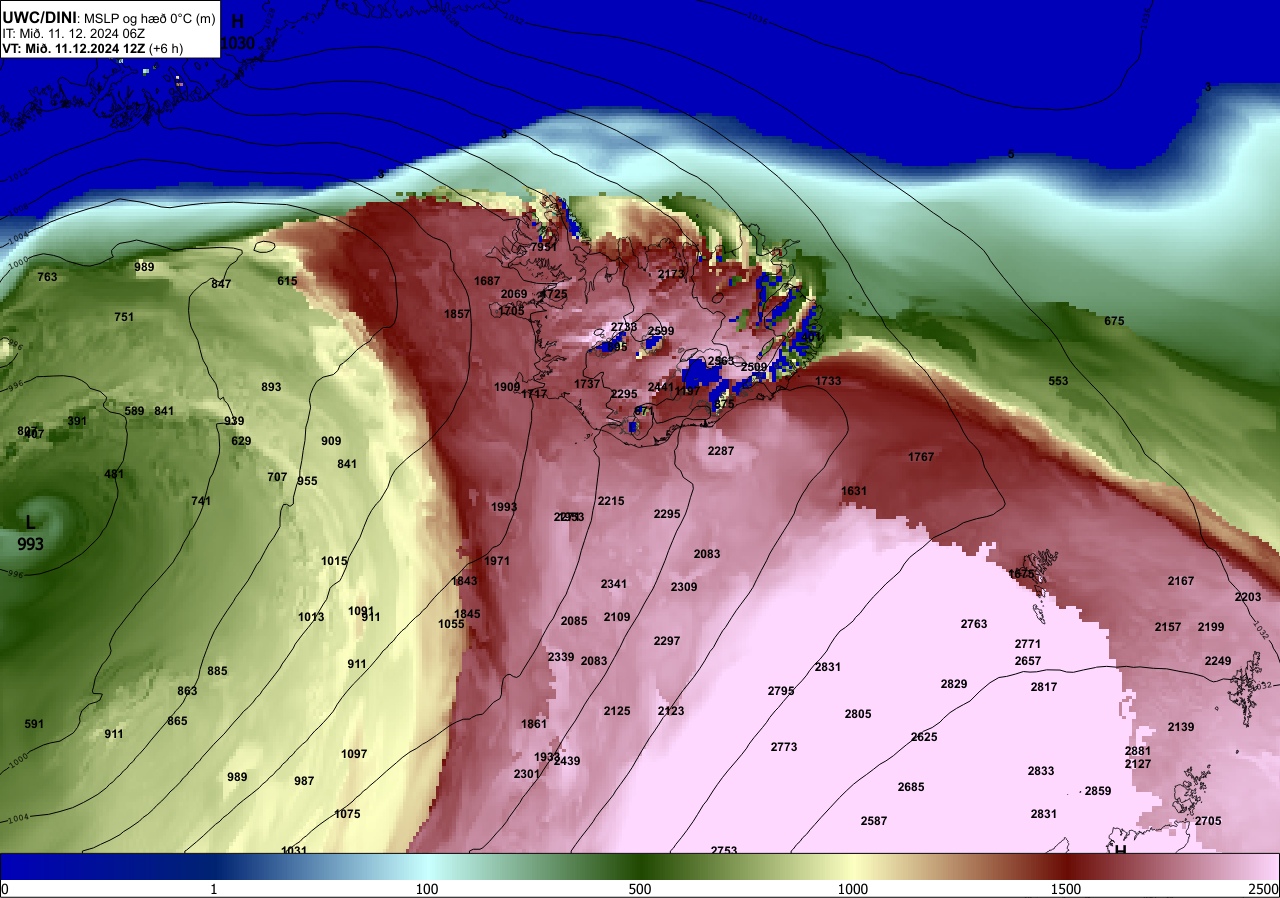Click the freezing level value 2249
Image resolution: width=1280 pixels, height=898 pixels.
point(1218,661)
